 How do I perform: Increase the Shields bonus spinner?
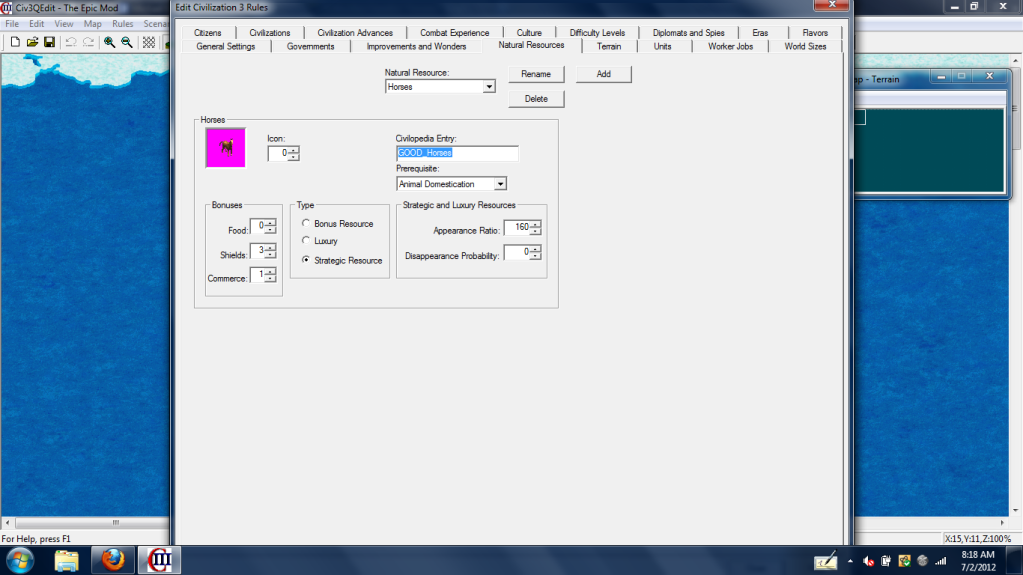[270, 247]
